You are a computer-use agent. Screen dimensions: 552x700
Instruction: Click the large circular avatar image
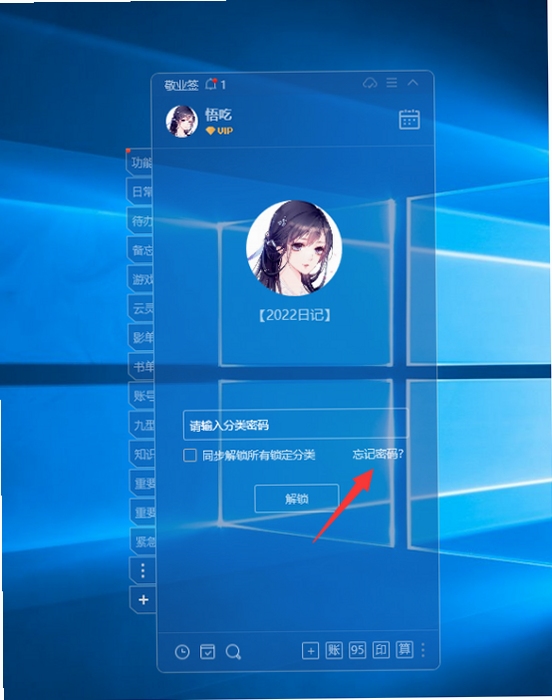tap(294, 248)
